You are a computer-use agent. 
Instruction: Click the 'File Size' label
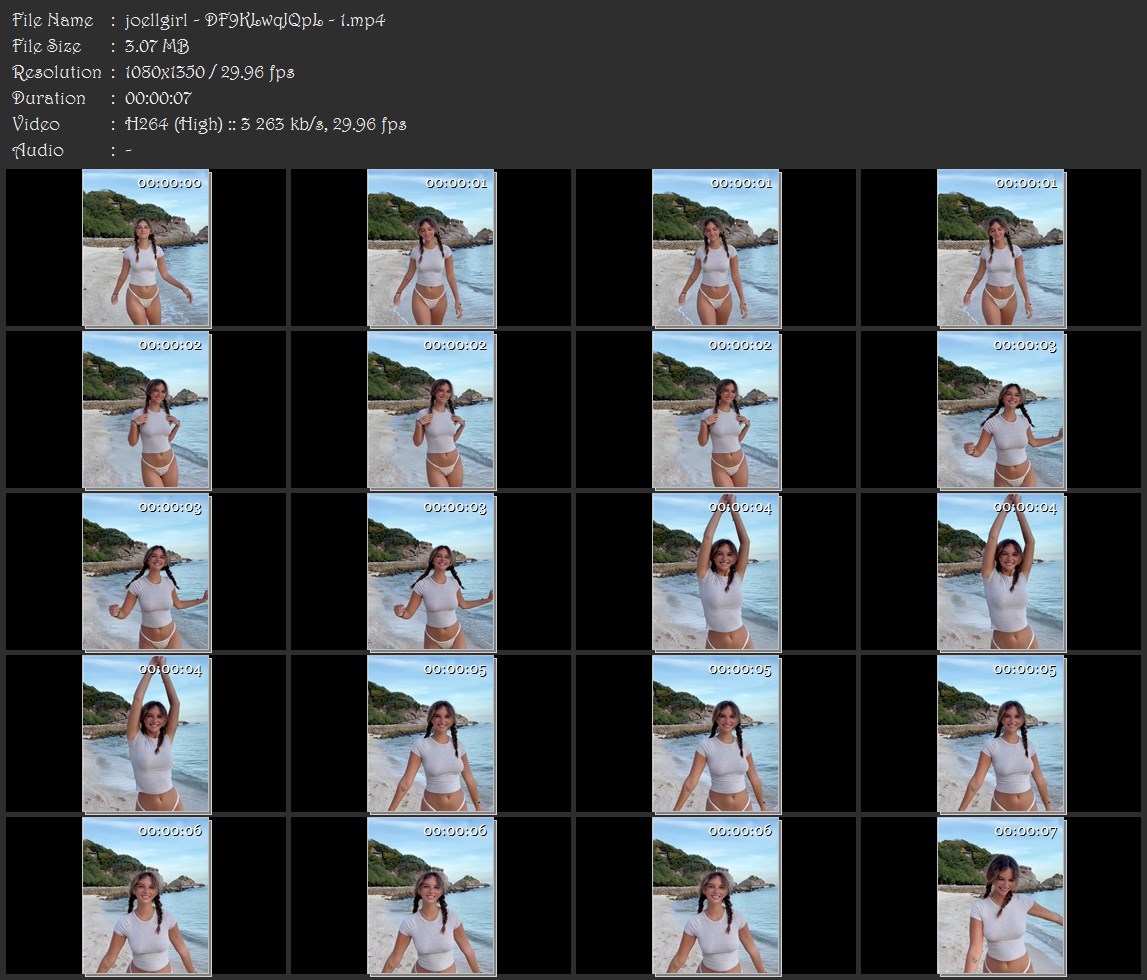[x=47, y=46]
